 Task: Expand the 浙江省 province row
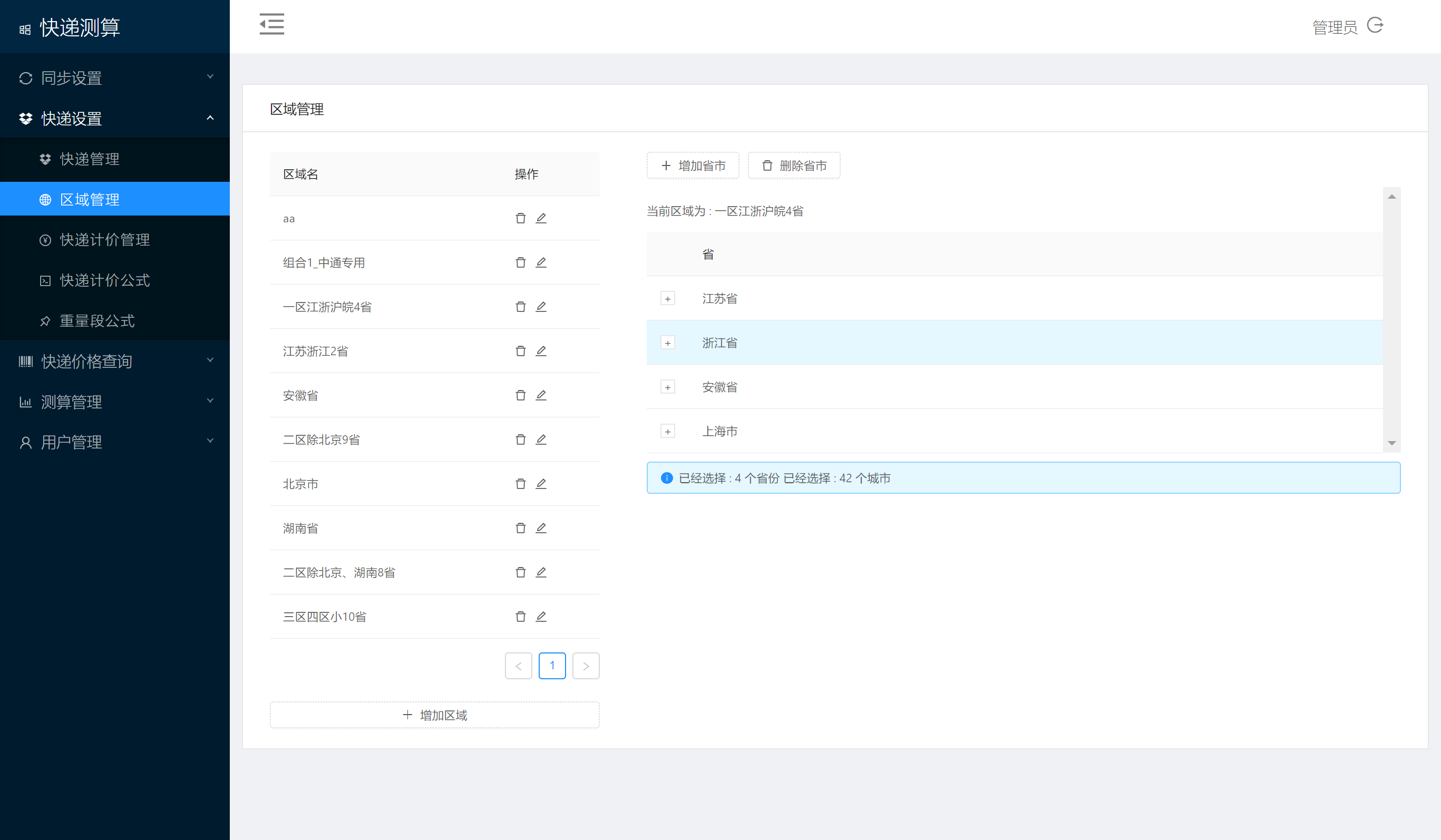point(667,343)
